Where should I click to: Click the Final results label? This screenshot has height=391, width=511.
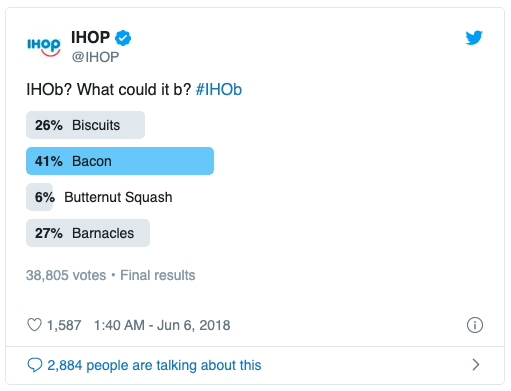click(158, 275)
